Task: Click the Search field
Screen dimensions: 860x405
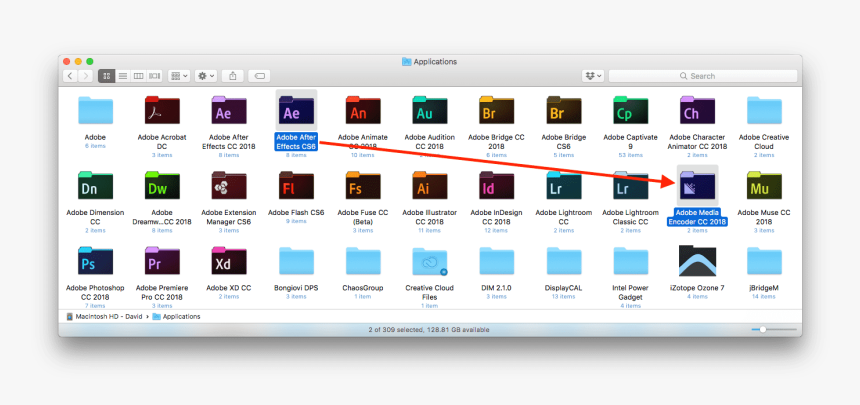Action: [x=702, y=76]
